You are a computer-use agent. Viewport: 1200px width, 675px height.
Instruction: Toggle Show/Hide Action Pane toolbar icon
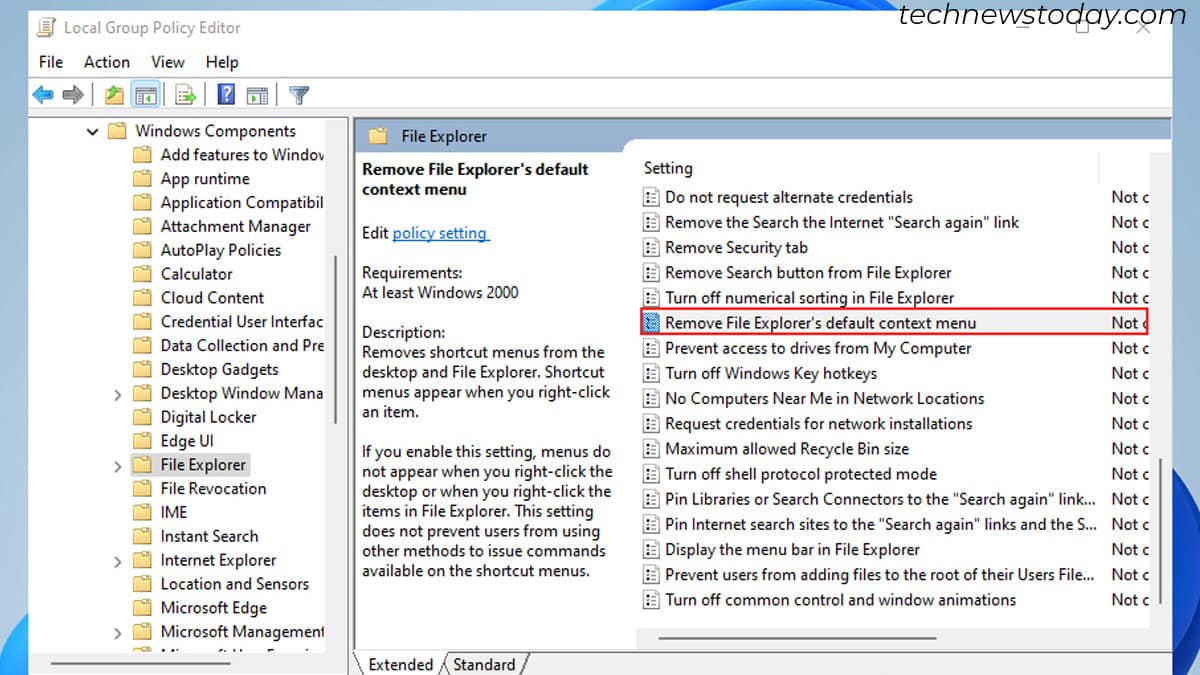(x=257, y=95)
